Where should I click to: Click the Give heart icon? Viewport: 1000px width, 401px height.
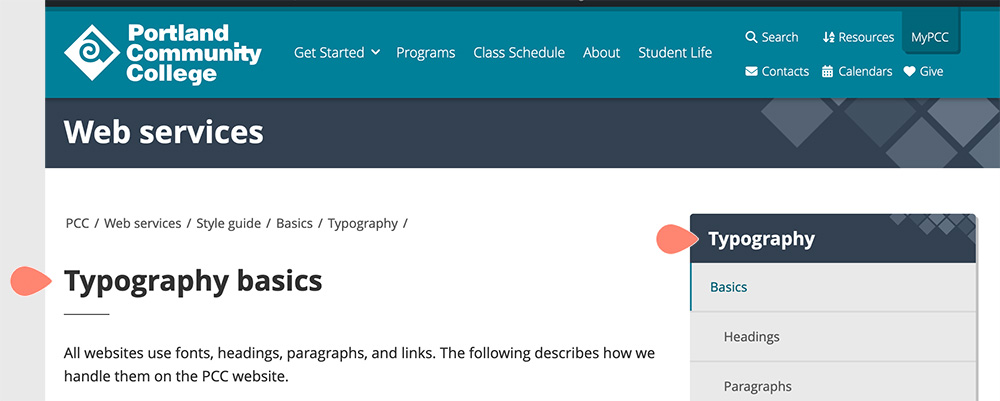coord(909,71)
